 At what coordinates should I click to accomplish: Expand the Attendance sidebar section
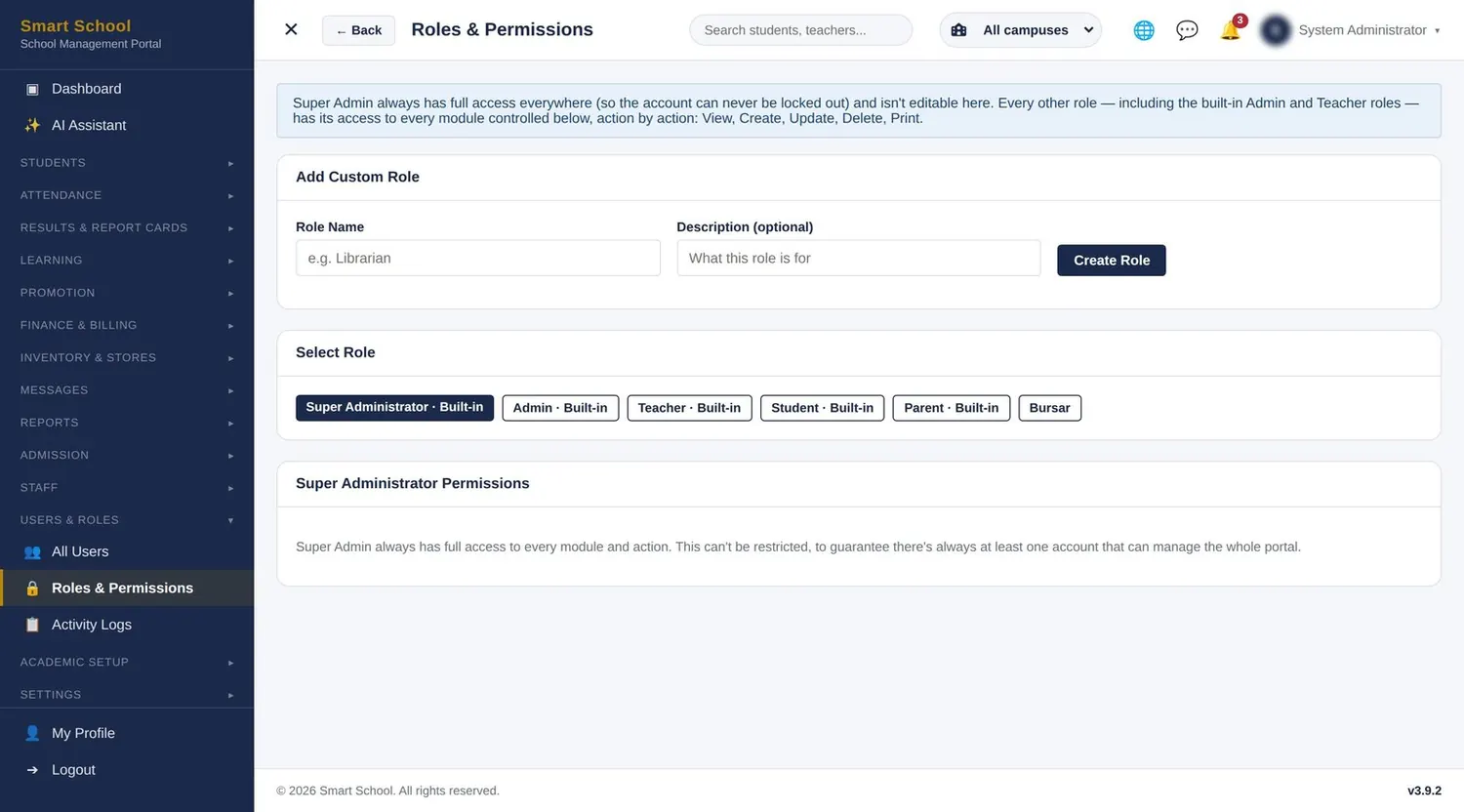[127, 195]
